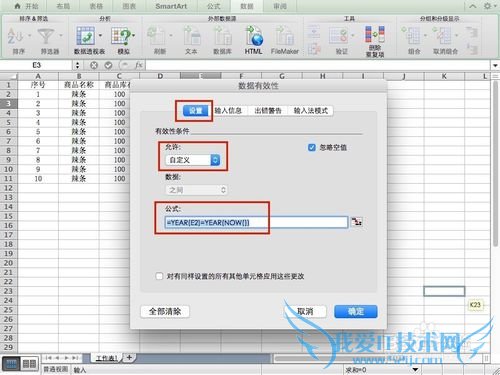
Task: Click the HTML import icon
Action: (x=254, y=36)
